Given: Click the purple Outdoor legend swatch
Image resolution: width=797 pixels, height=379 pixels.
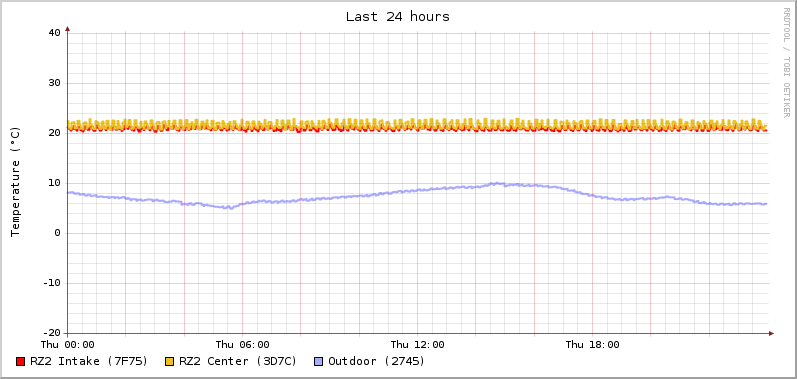Looking at the screenshot, I should coord(318,362).
